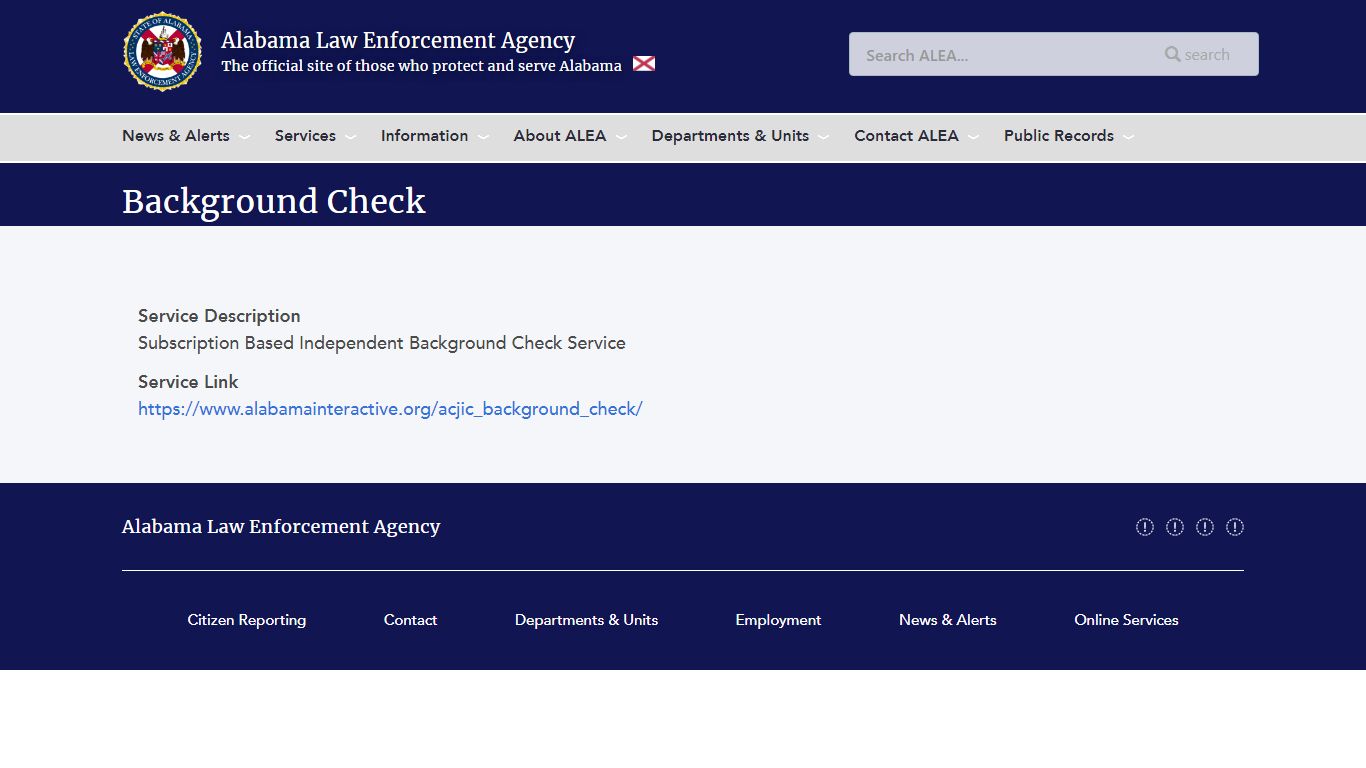Click the Subscription Based Independent Background text
Viewport: 1366px width, 768px height.
(x=382, y=343)
